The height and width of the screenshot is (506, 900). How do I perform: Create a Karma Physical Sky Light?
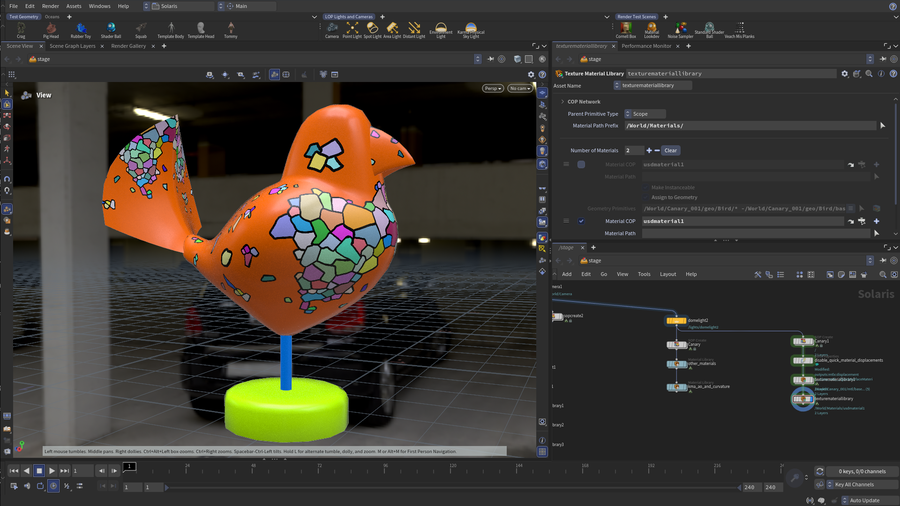pyautogui.click(x=471, y=30)
